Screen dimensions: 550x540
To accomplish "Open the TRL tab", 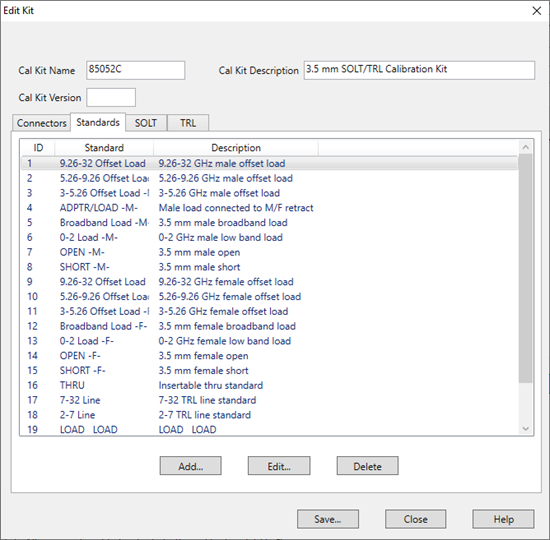I will (x=188, y=123).
